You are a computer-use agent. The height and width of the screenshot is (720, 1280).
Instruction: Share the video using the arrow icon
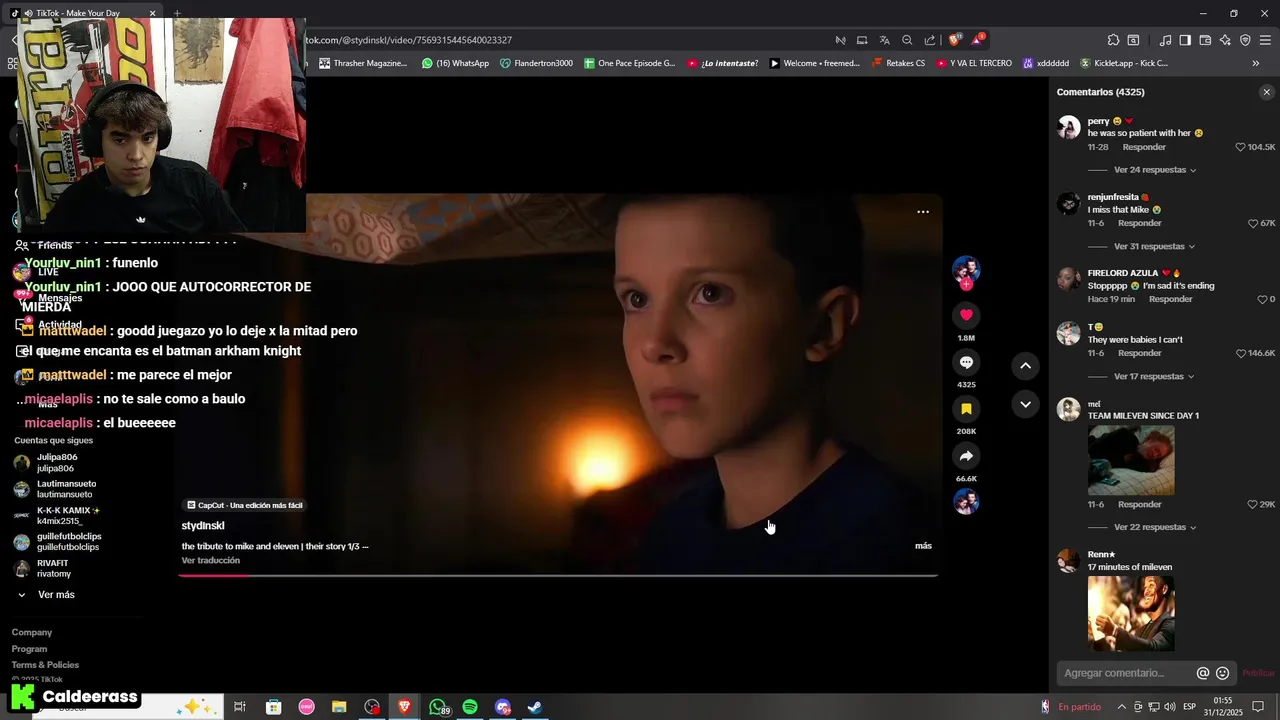966,456
